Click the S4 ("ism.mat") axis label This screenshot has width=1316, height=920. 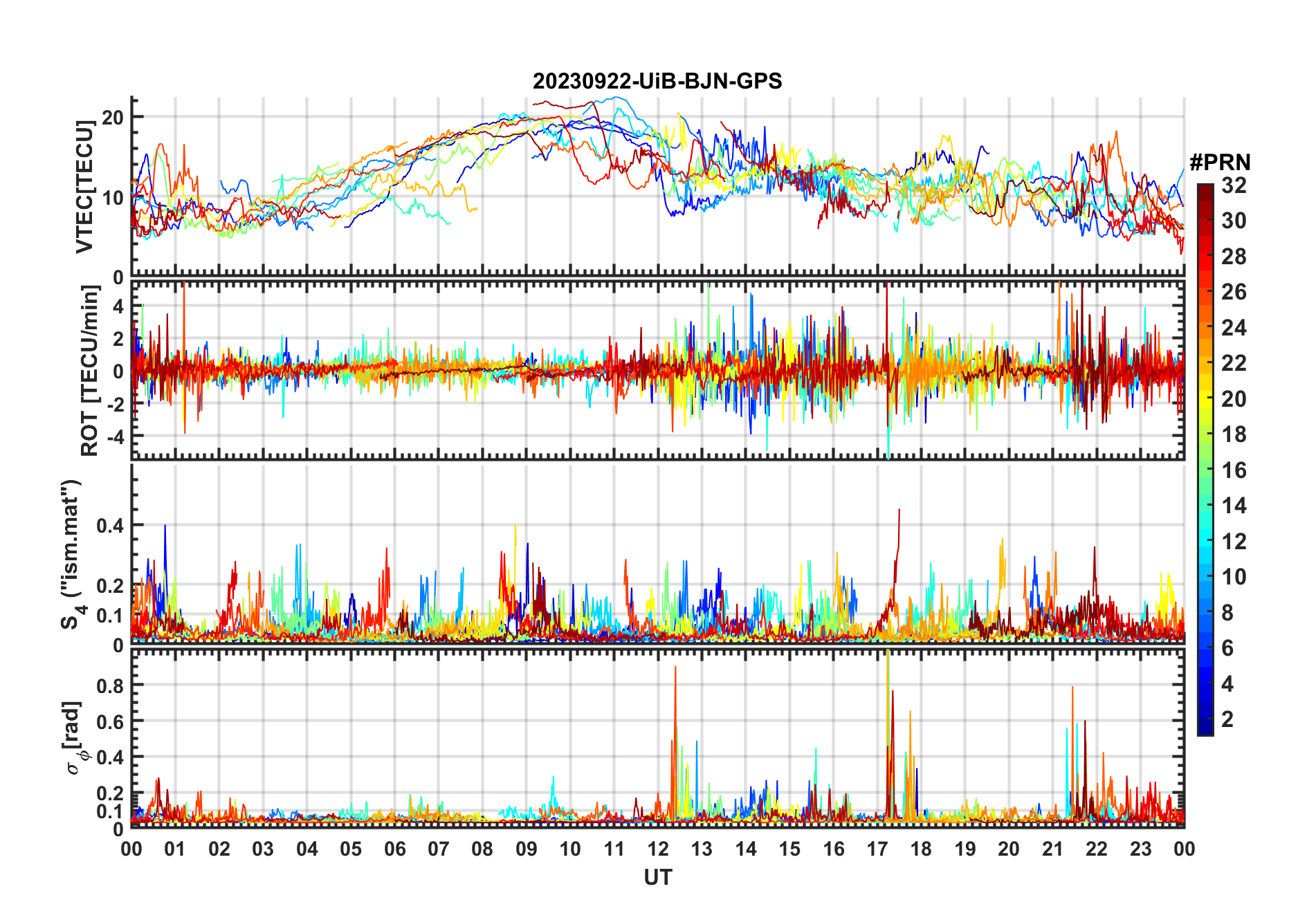[72, 553]
